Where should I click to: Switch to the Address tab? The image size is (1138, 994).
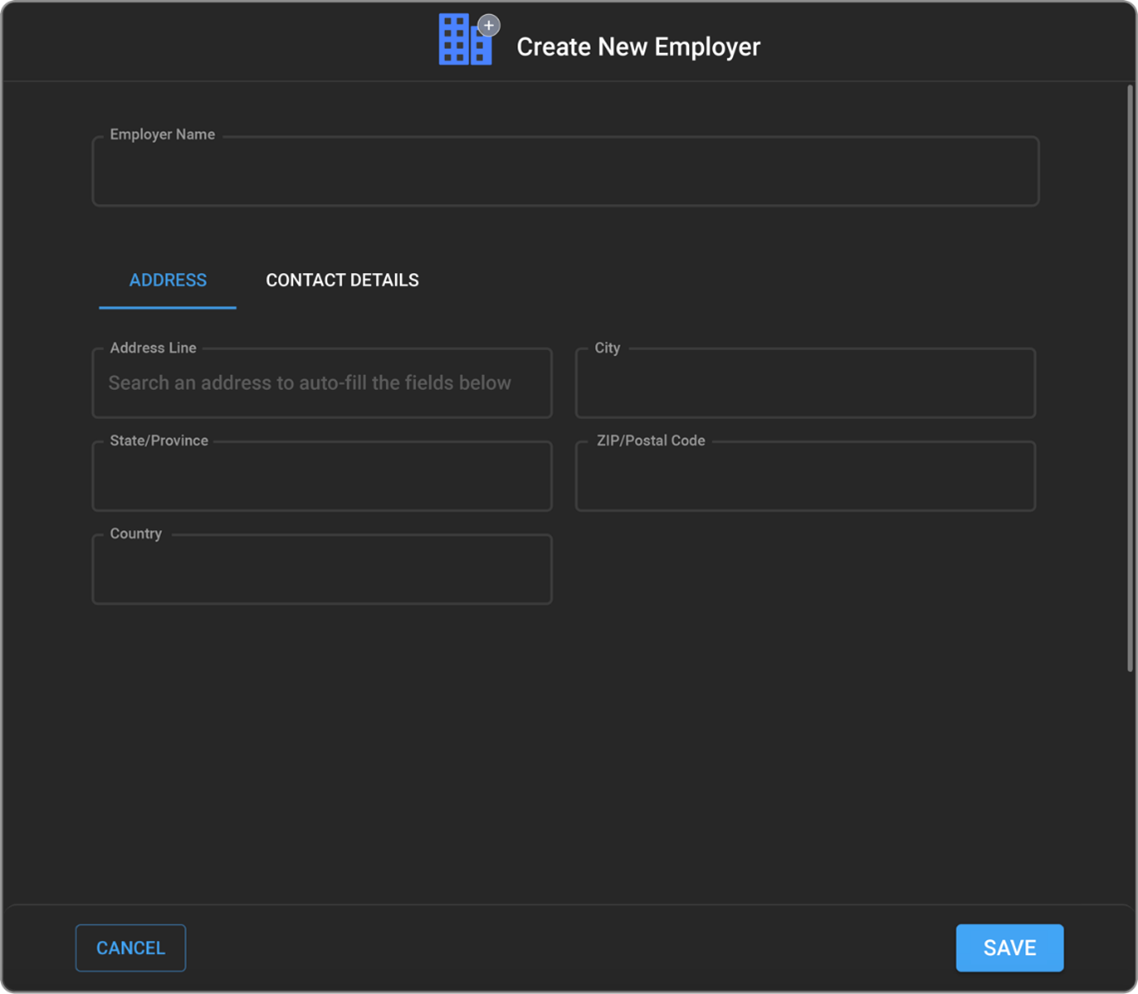click(x=168, y=280)
